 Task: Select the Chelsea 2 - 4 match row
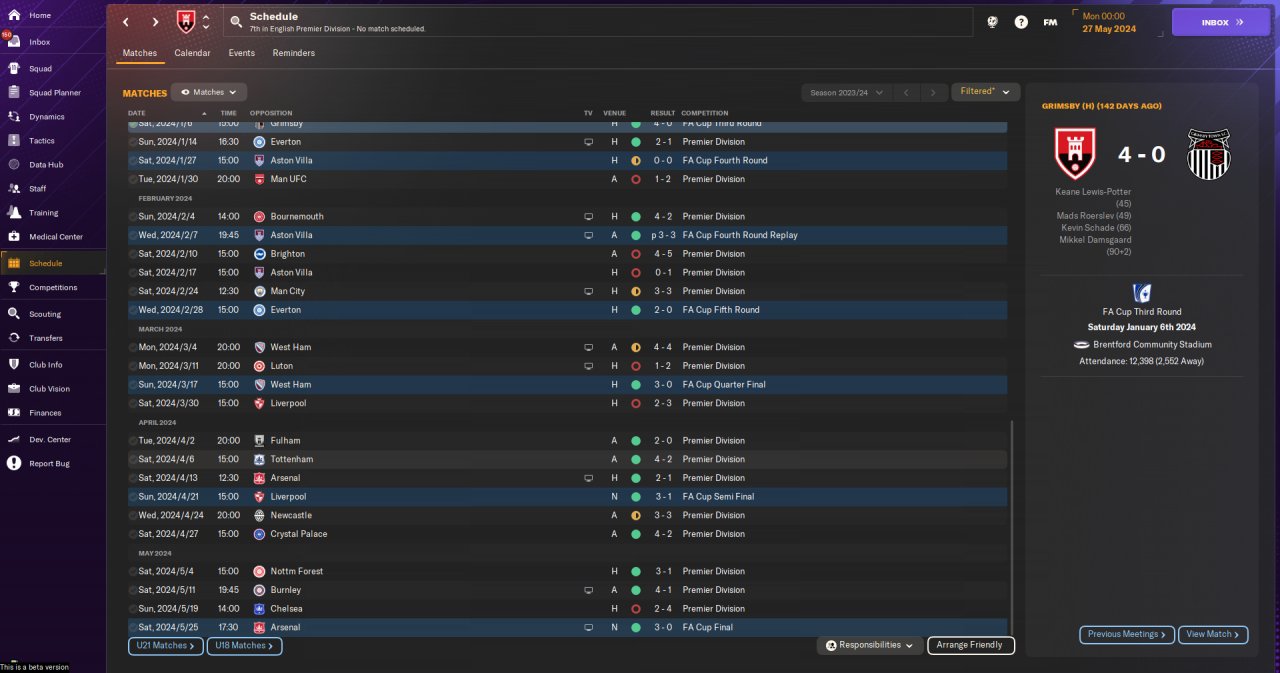point(567,609)
